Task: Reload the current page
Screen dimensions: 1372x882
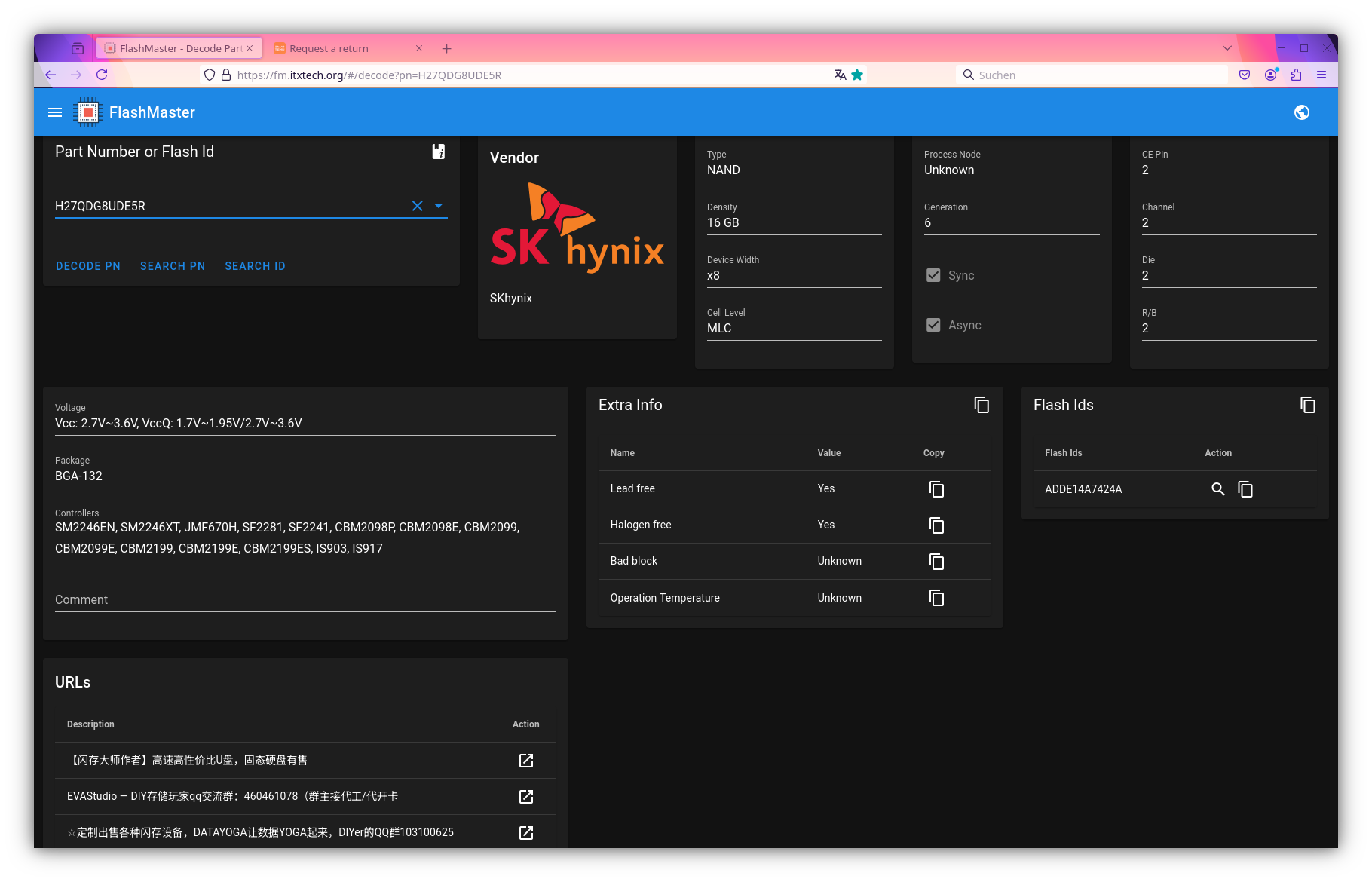Action: pos(102,75)
